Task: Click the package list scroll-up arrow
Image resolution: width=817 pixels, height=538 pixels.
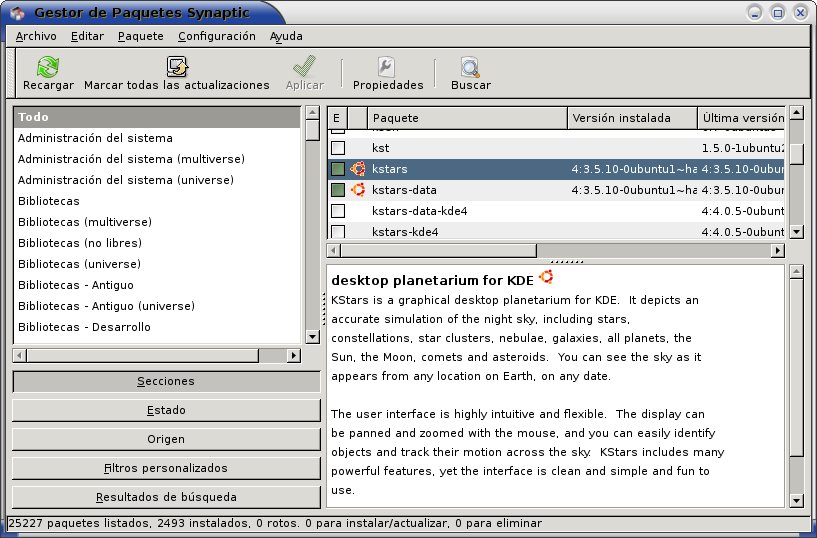Action: click(x=796, y=112)
